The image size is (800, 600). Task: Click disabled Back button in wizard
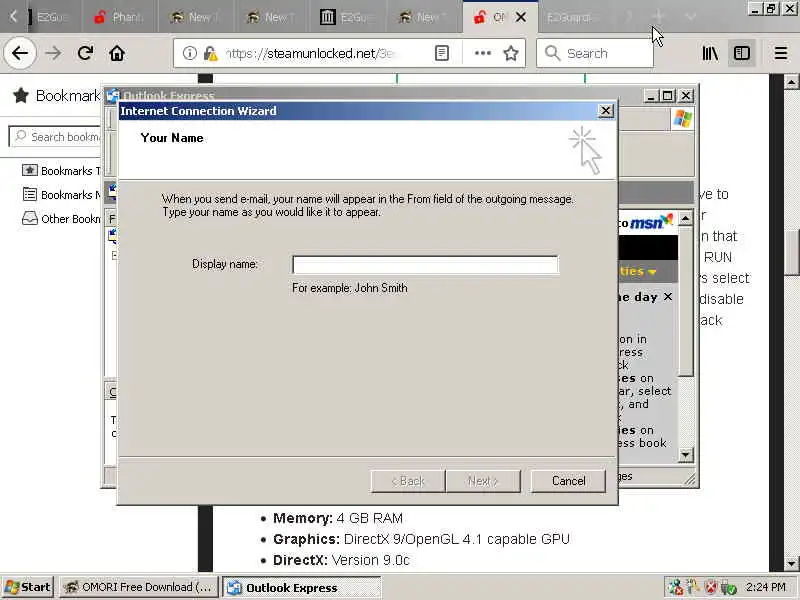click(x=408, y=481)
